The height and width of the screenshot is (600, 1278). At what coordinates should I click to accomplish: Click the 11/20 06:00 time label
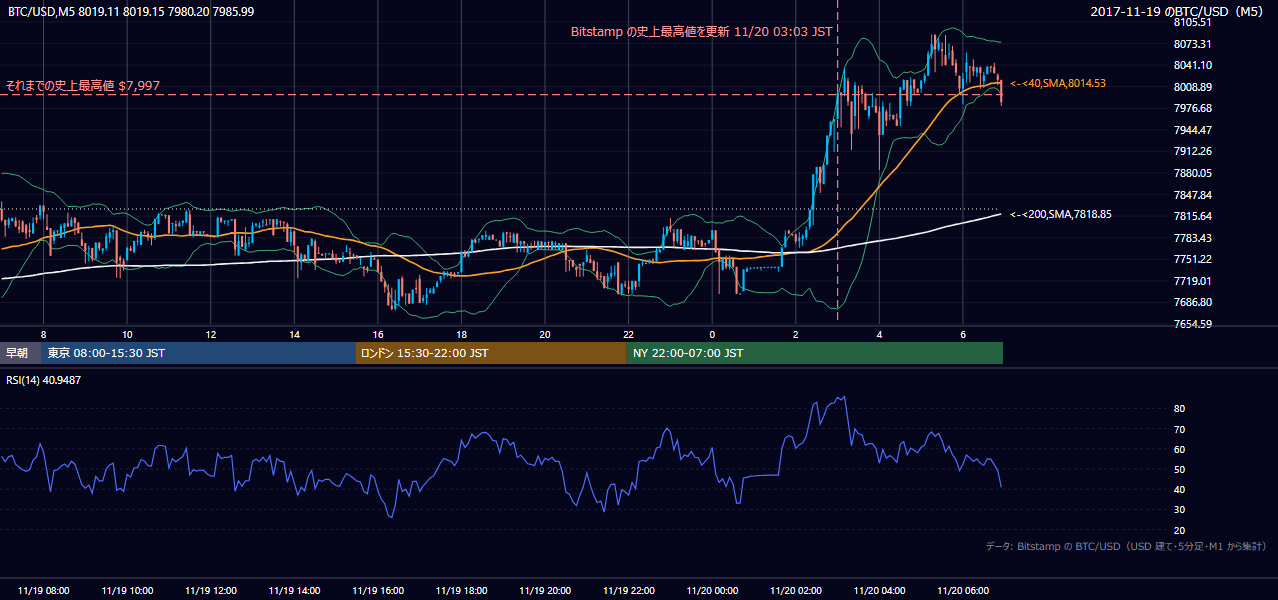click(963, 591)
